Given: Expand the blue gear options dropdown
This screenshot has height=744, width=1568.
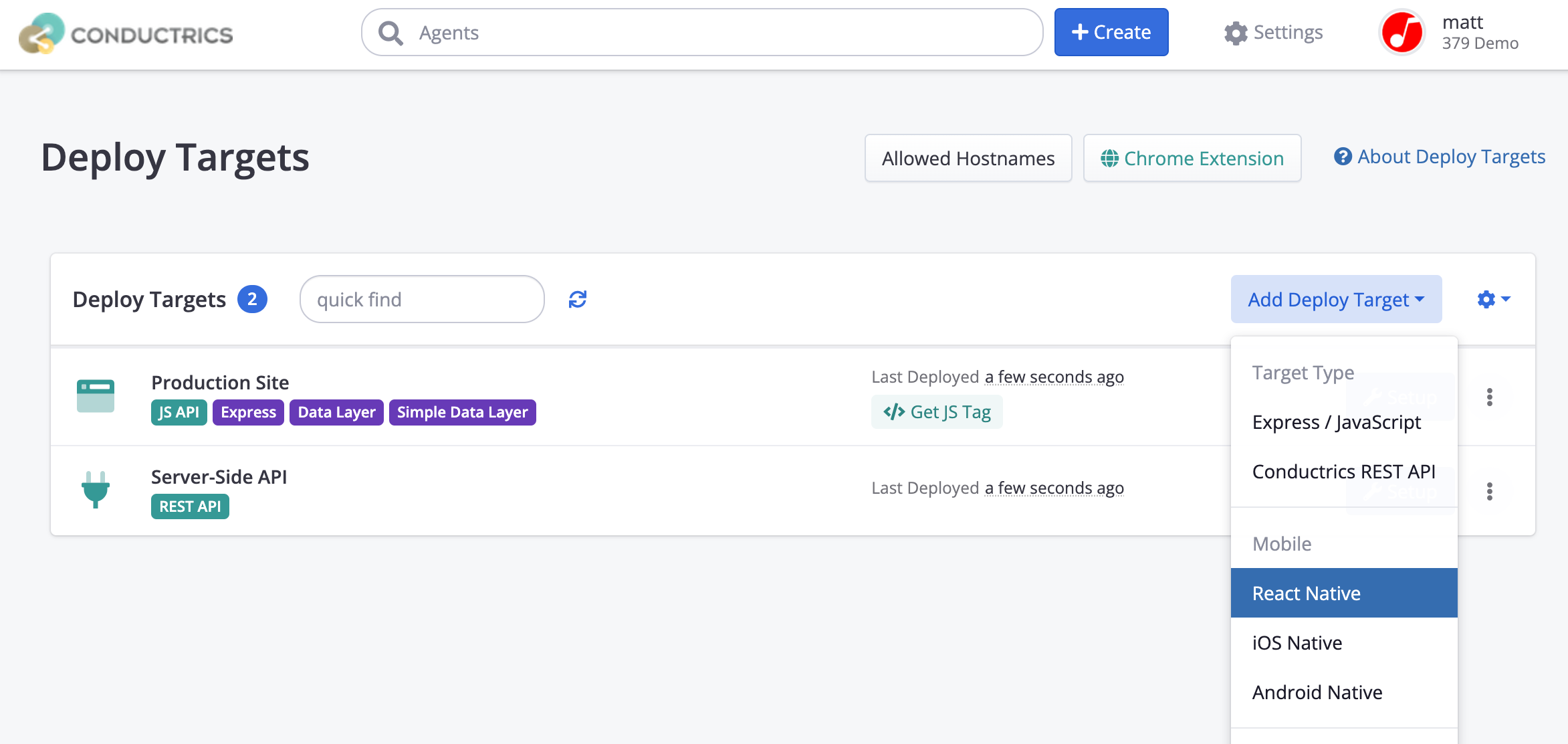Looking at the screenshot, I should coord(1493,299).
